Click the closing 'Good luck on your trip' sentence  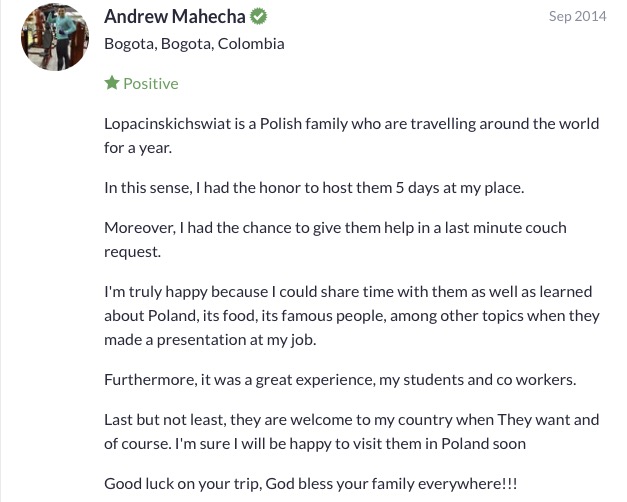(x=311, y=484)
